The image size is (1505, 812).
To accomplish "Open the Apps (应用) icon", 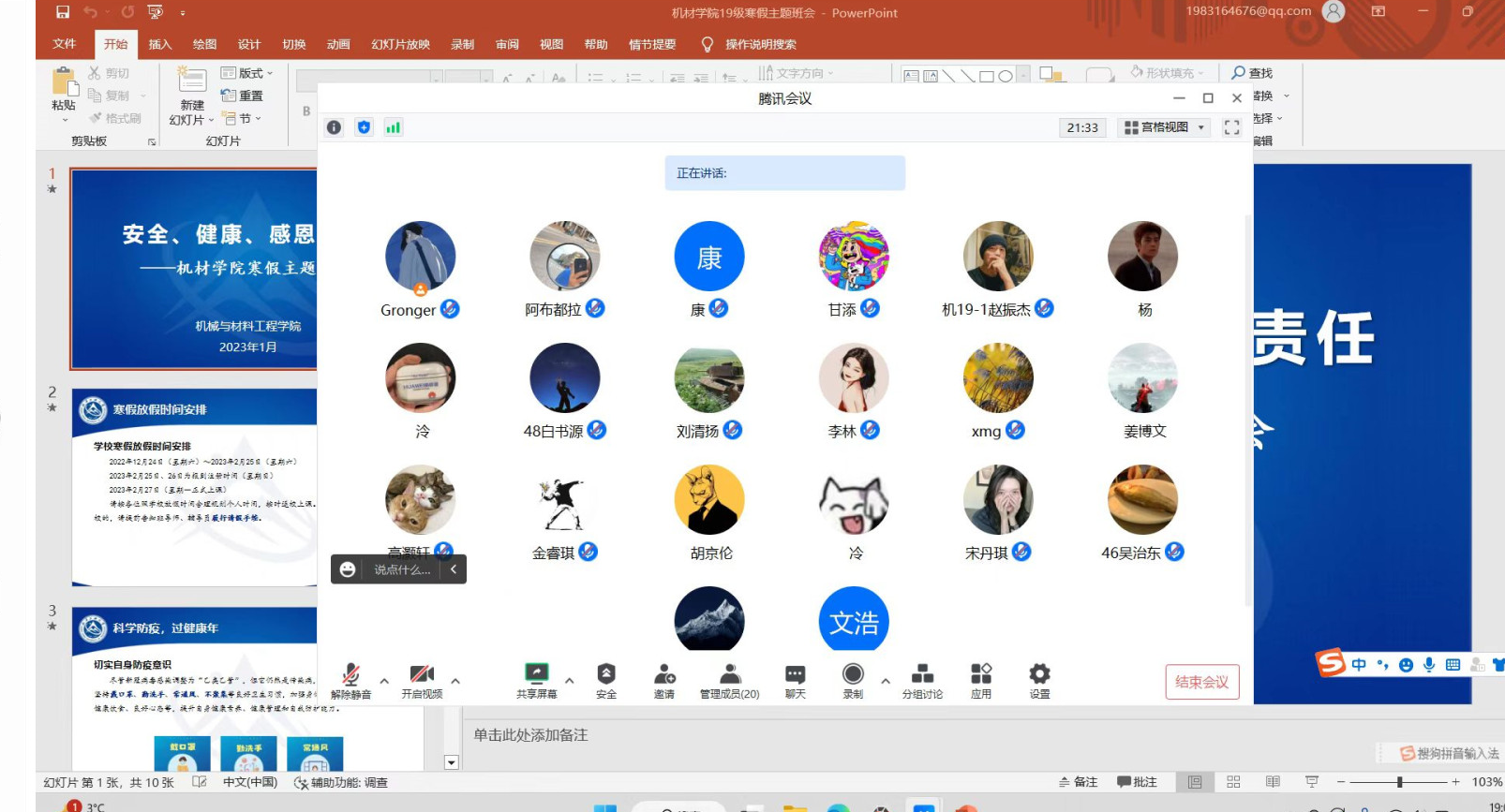I will pyautogui.click(x=981, y=675).
